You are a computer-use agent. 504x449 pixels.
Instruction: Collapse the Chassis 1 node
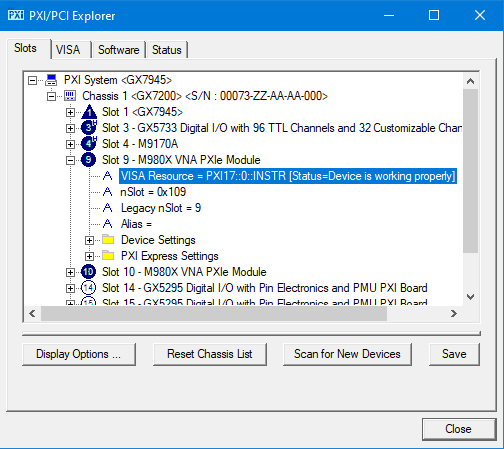51,96
